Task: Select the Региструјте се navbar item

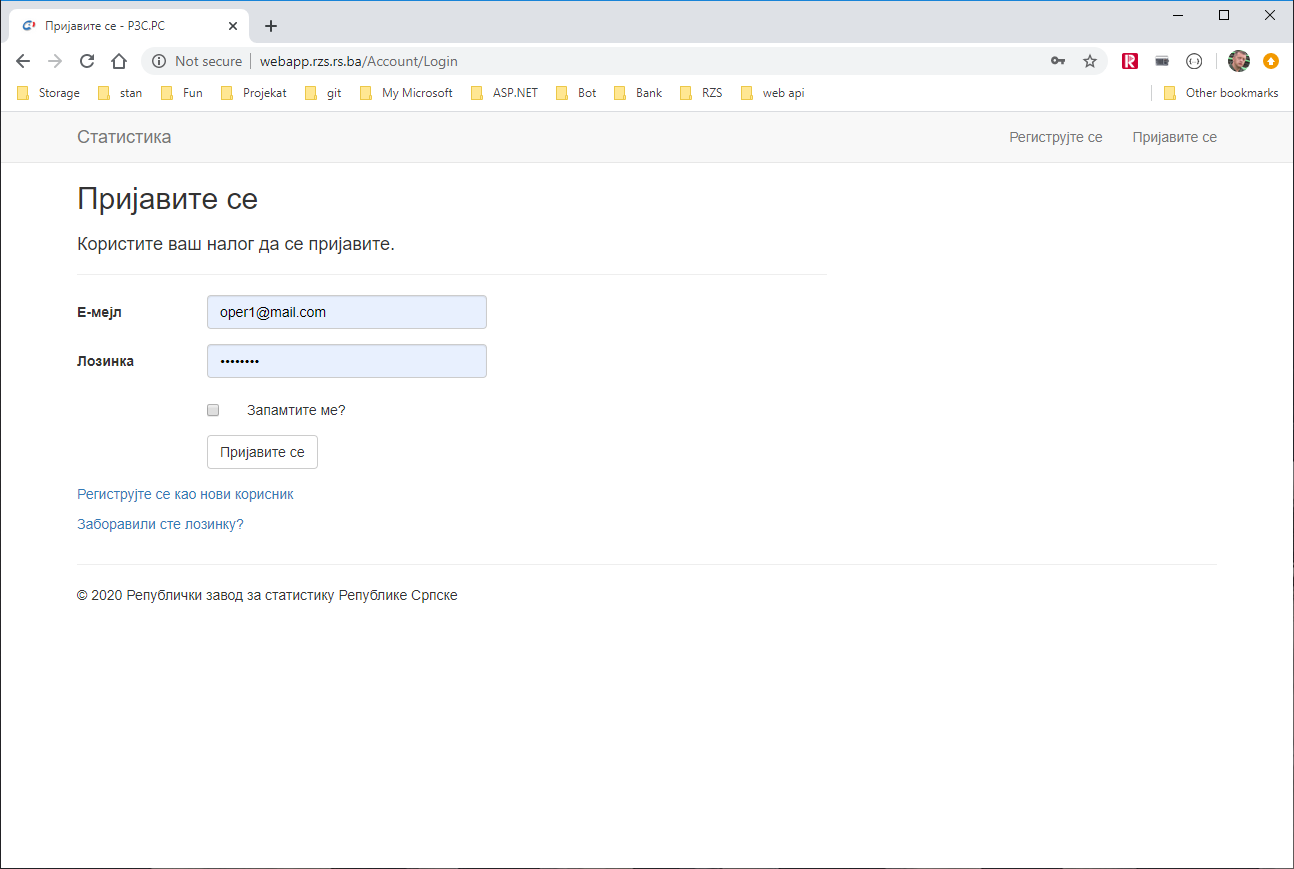Action: pyautogui.click(x=1055, y=137)
